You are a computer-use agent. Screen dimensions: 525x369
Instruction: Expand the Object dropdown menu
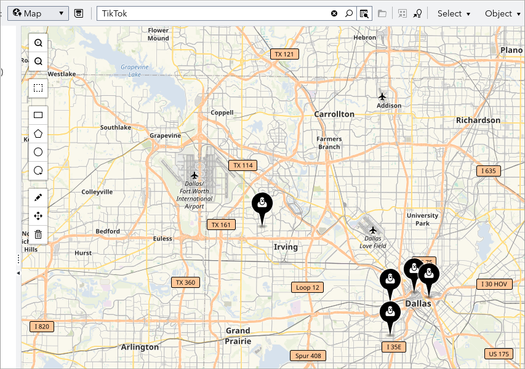pyautogui.click(x=502, y=14)
